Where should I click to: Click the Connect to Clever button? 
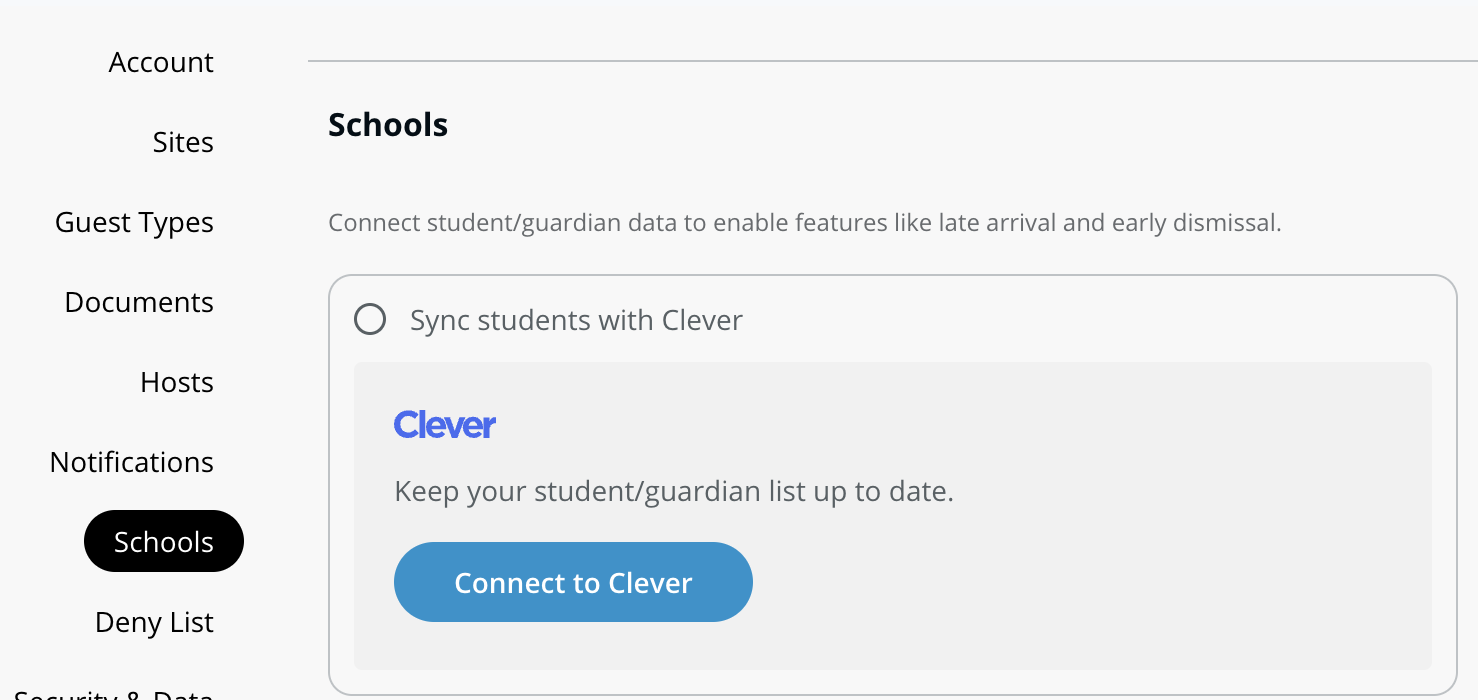572,582
